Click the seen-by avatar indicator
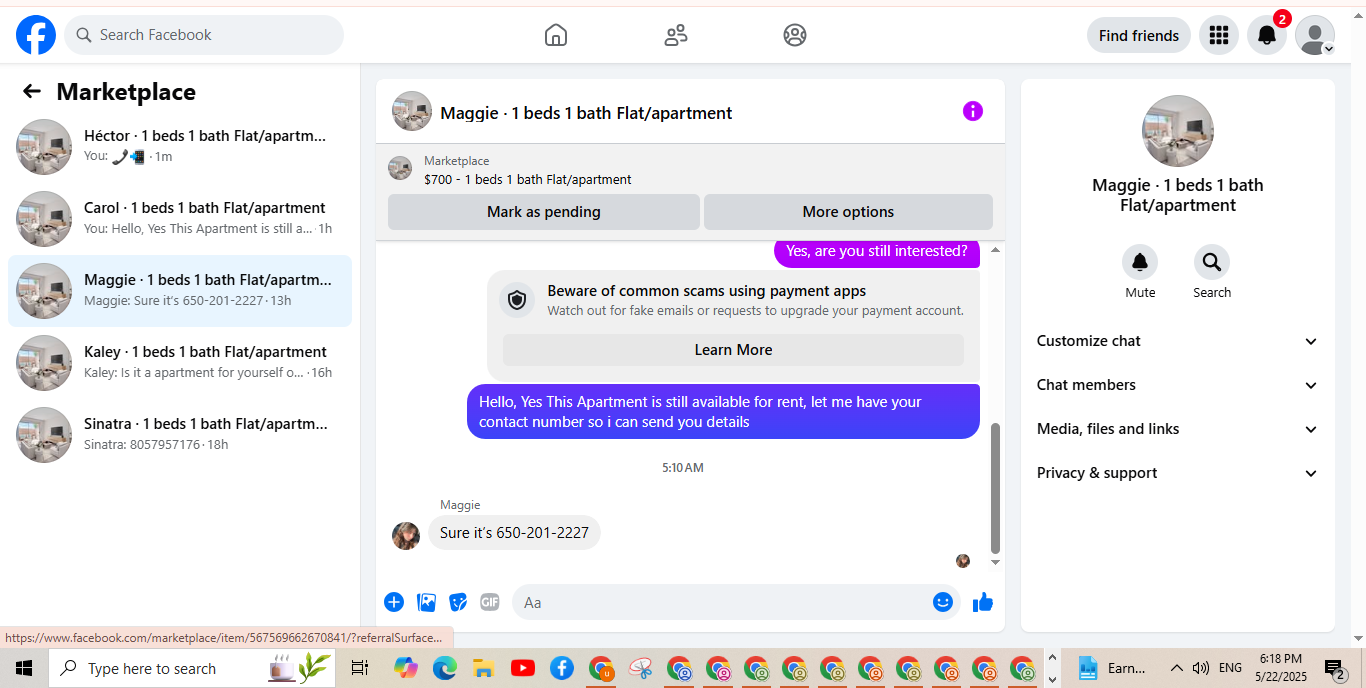Screen dimensions: 1366x688 click(963, 561)
